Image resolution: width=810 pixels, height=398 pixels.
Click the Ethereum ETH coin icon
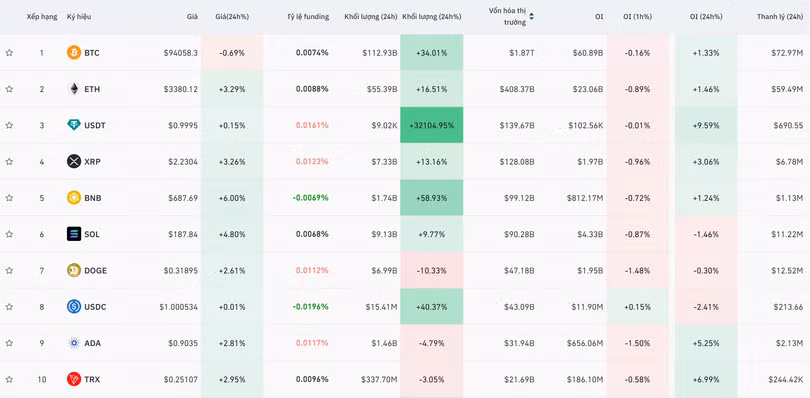coord(74,89)
